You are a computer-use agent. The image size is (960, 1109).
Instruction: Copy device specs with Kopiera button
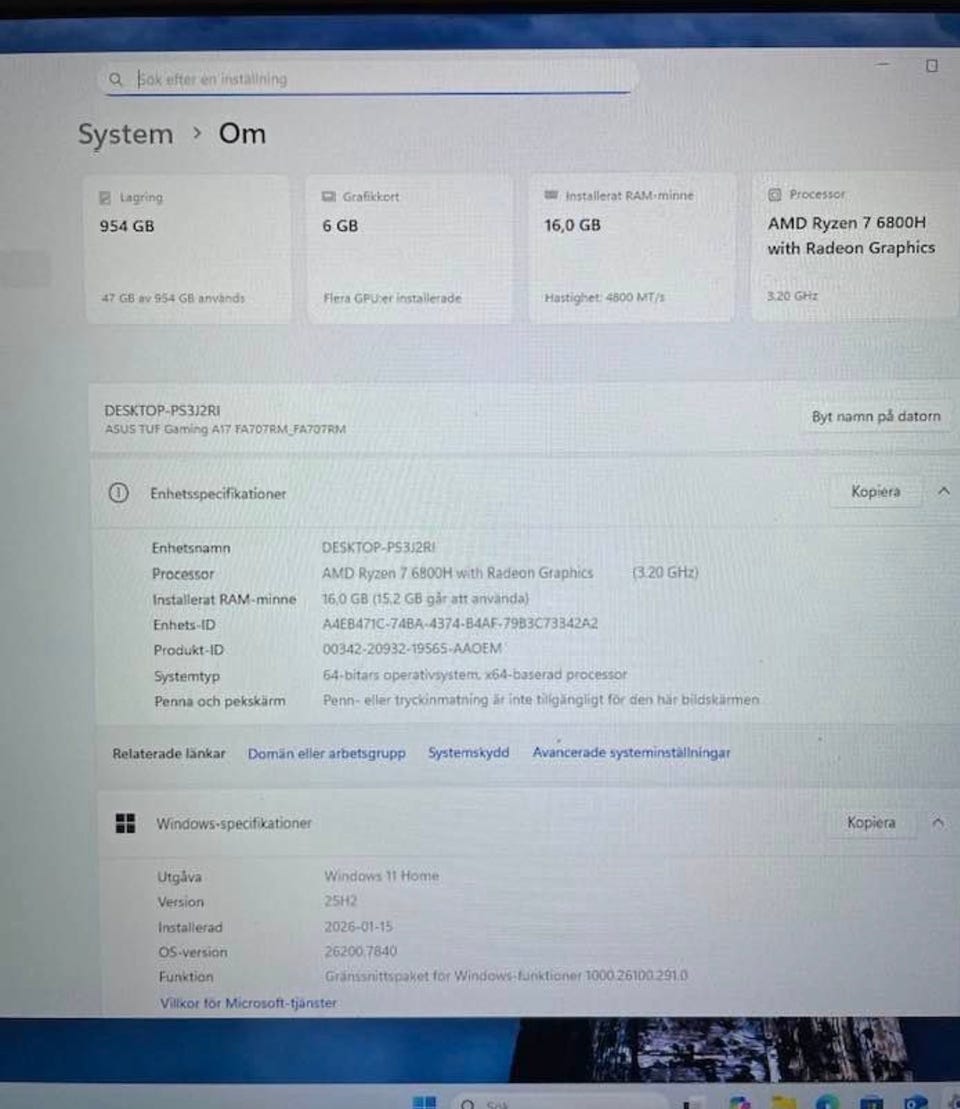click(875, 491)
